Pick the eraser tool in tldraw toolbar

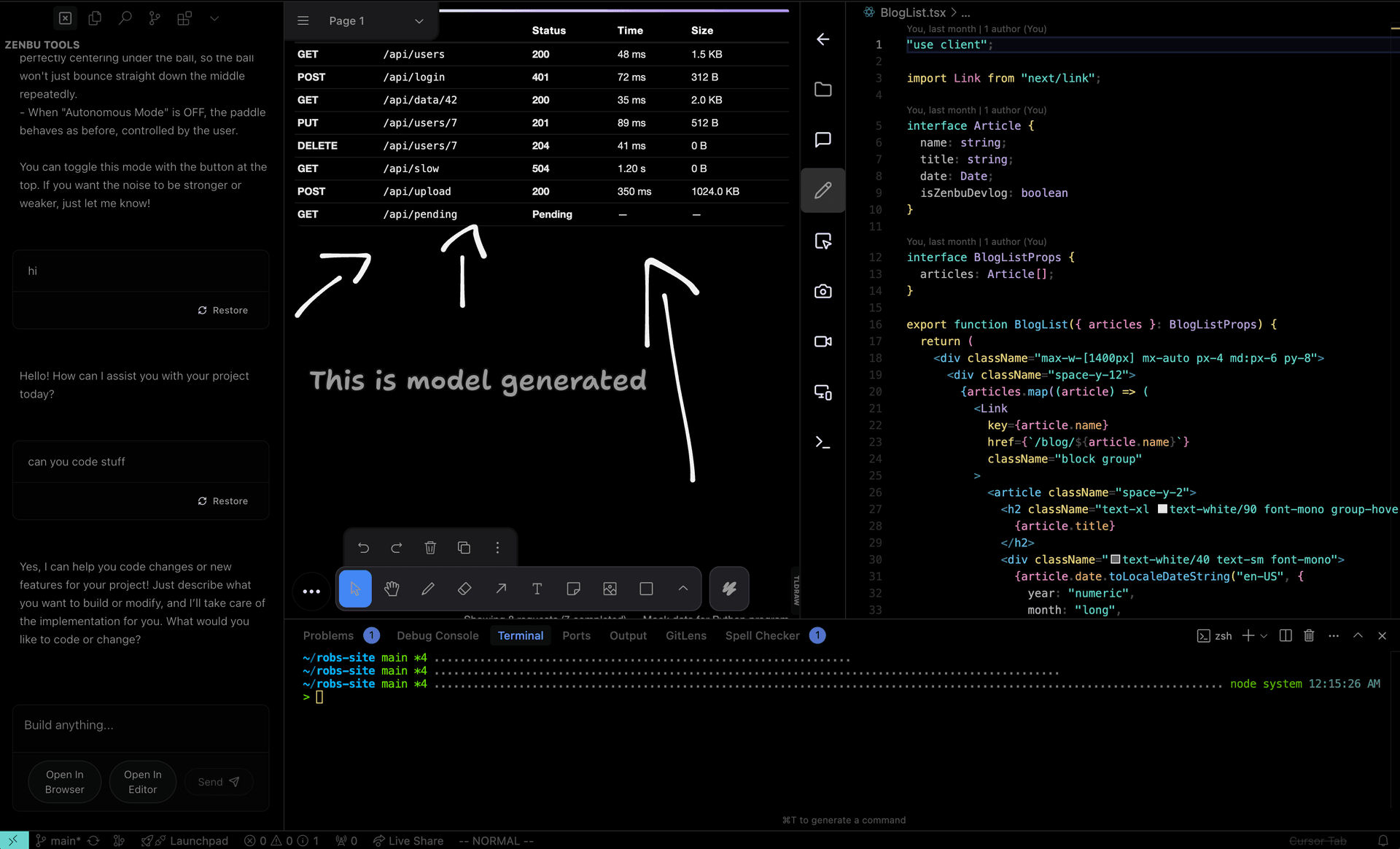click(x=464, y=589)
